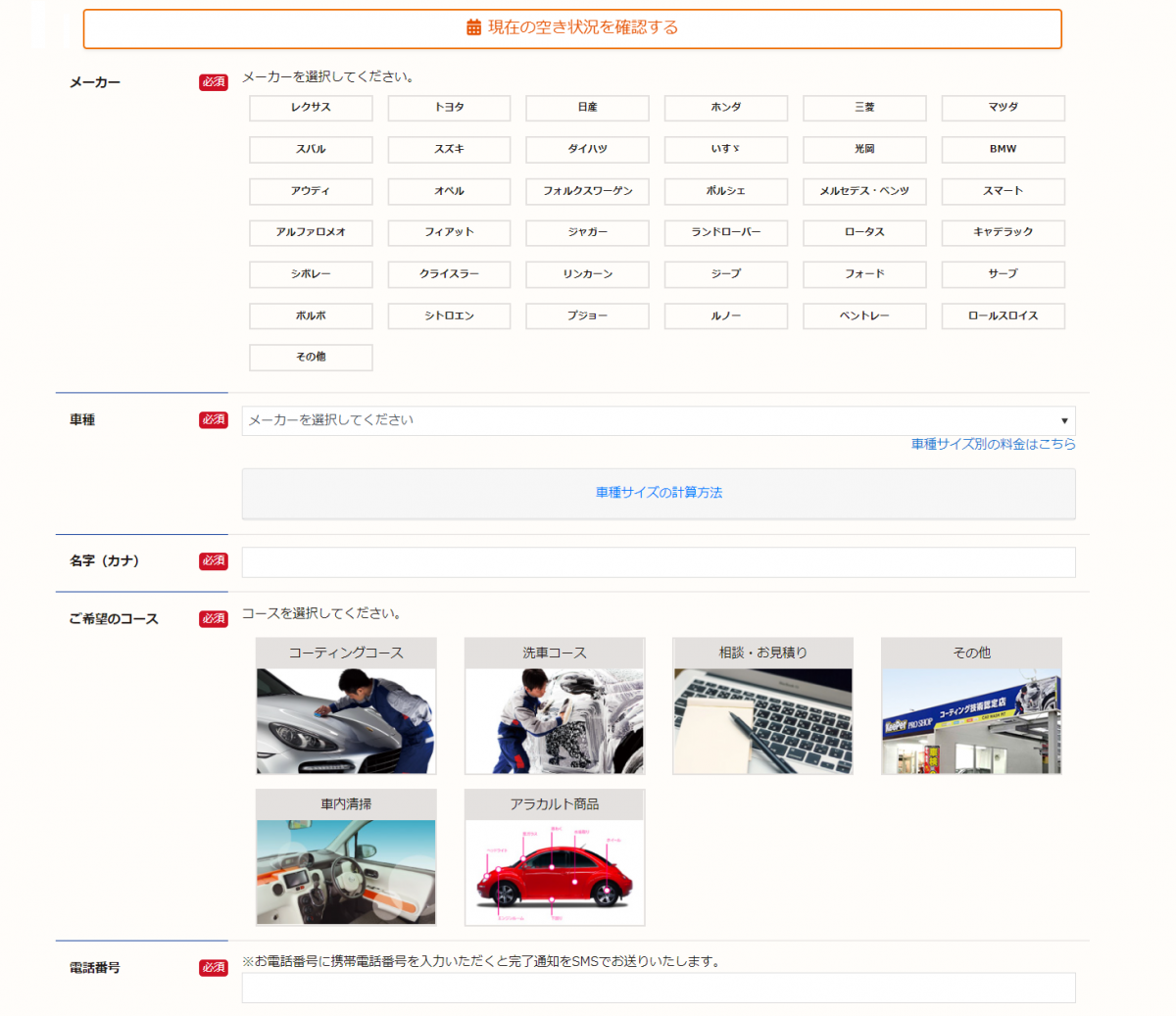Screen dimensions: 1176x1016
Task: Select the その他 shop storefront image
Action: [x=971, y=720]
